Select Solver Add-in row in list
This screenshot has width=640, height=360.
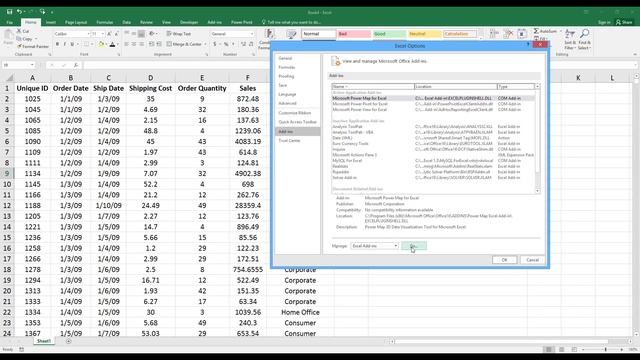click(433, 178)
